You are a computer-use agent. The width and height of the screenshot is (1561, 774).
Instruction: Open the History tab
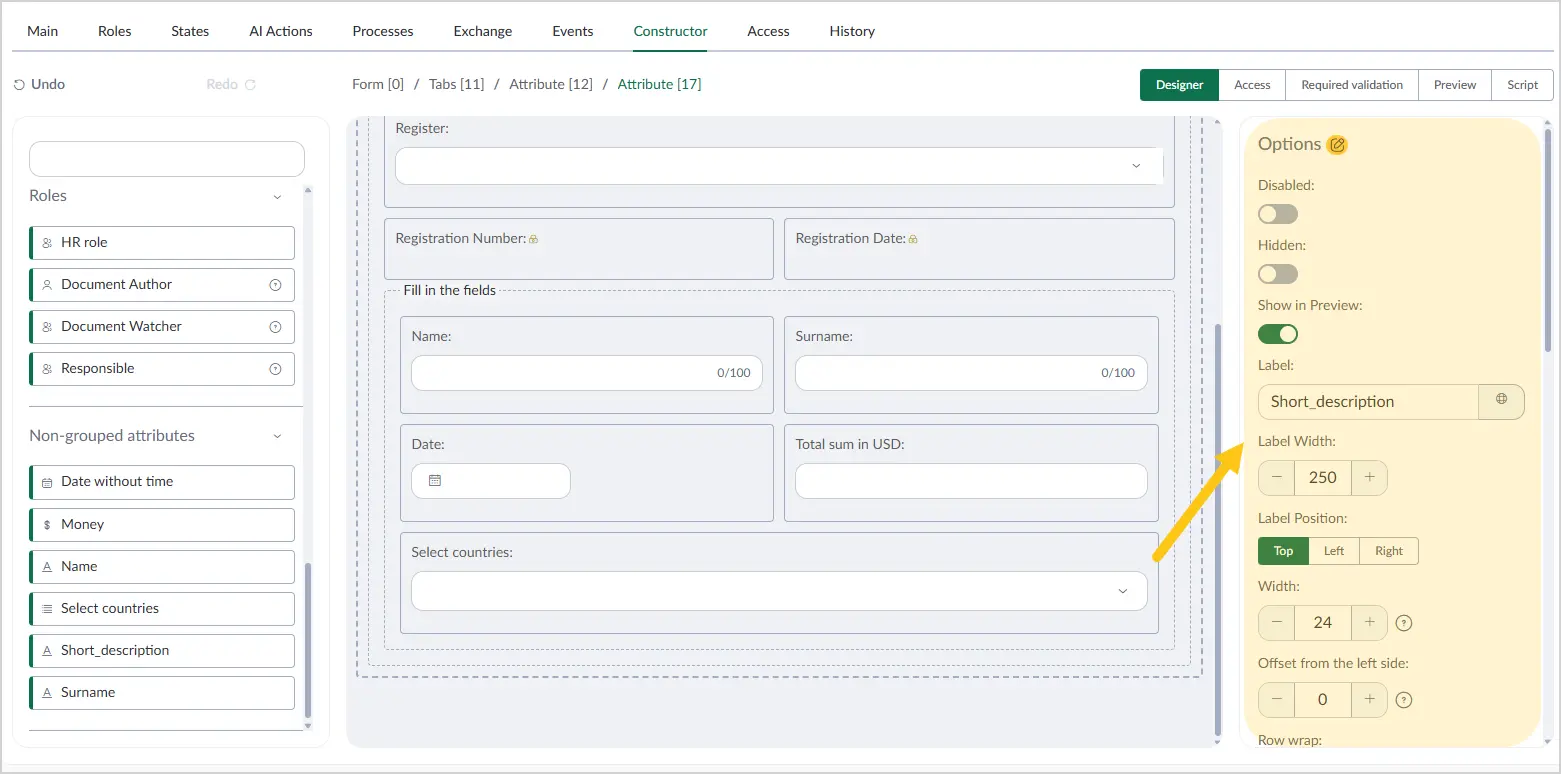852,31
